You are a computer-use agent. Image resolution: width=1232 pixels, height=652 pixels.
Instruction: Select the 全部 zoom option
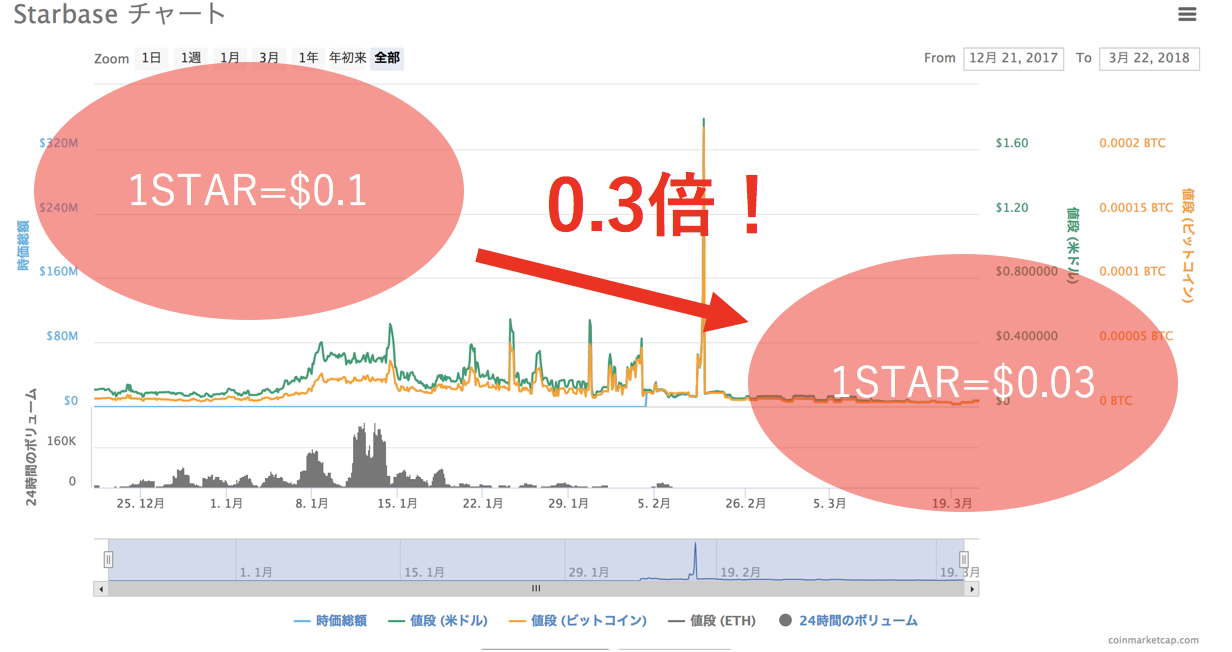pyautogui.click(x=387, y=58)
